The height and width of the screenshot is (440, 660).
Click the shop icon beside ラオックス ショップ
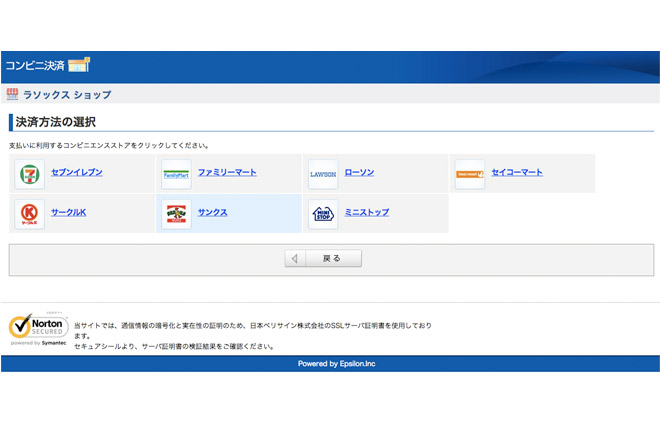12,94
